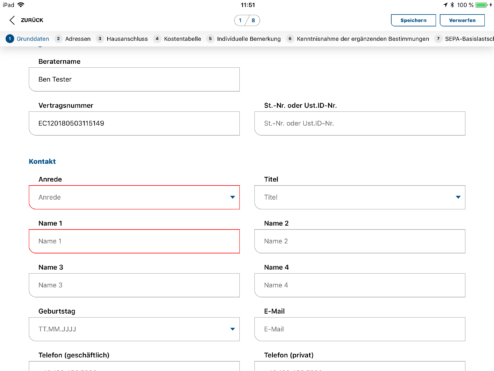Click the Bluetooth status icon
This screenshot has width=494, height=371.
(x=452, y=5)
